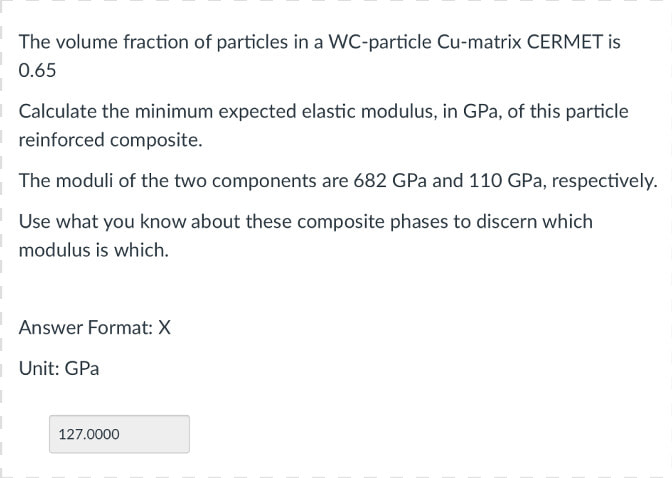
Task: Click the word 'Cu-matrix' in the first line
Action: [x=480, y=42]
